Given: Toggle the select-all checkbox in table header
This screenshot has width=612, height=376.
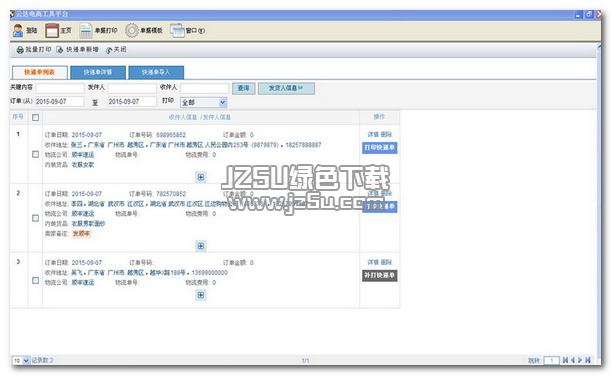Looking at the screenshot, I should [x=36, y=117].
